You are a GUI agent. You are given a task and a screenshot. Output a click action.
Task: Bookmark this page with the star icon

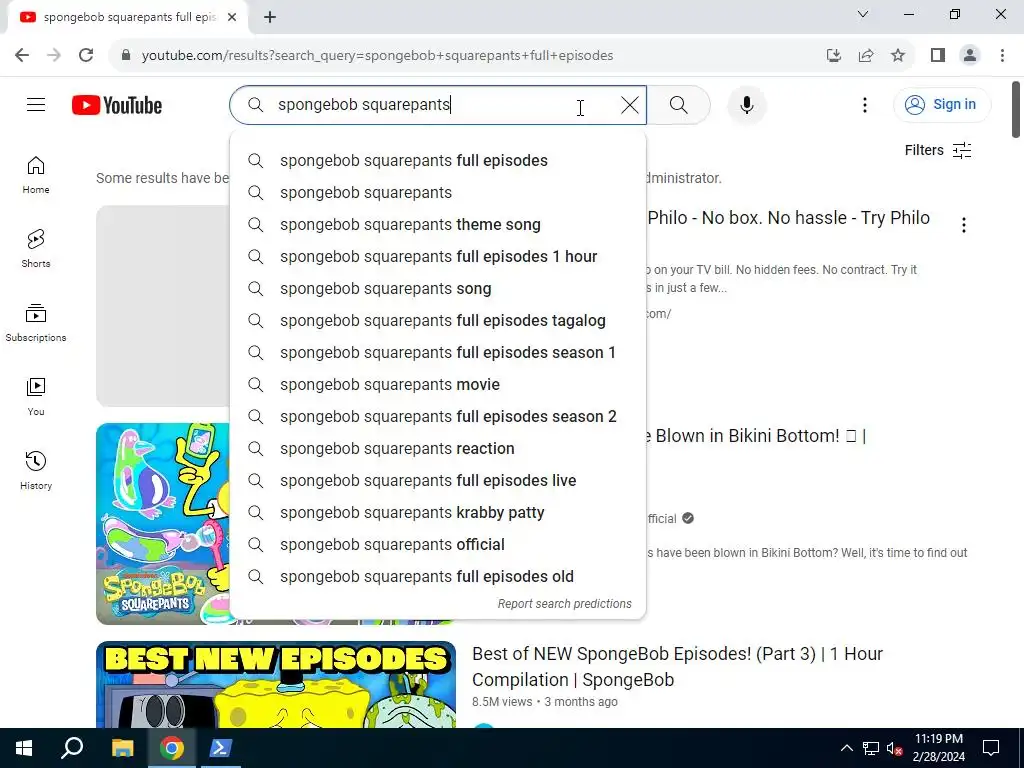(x=898, y=56)
